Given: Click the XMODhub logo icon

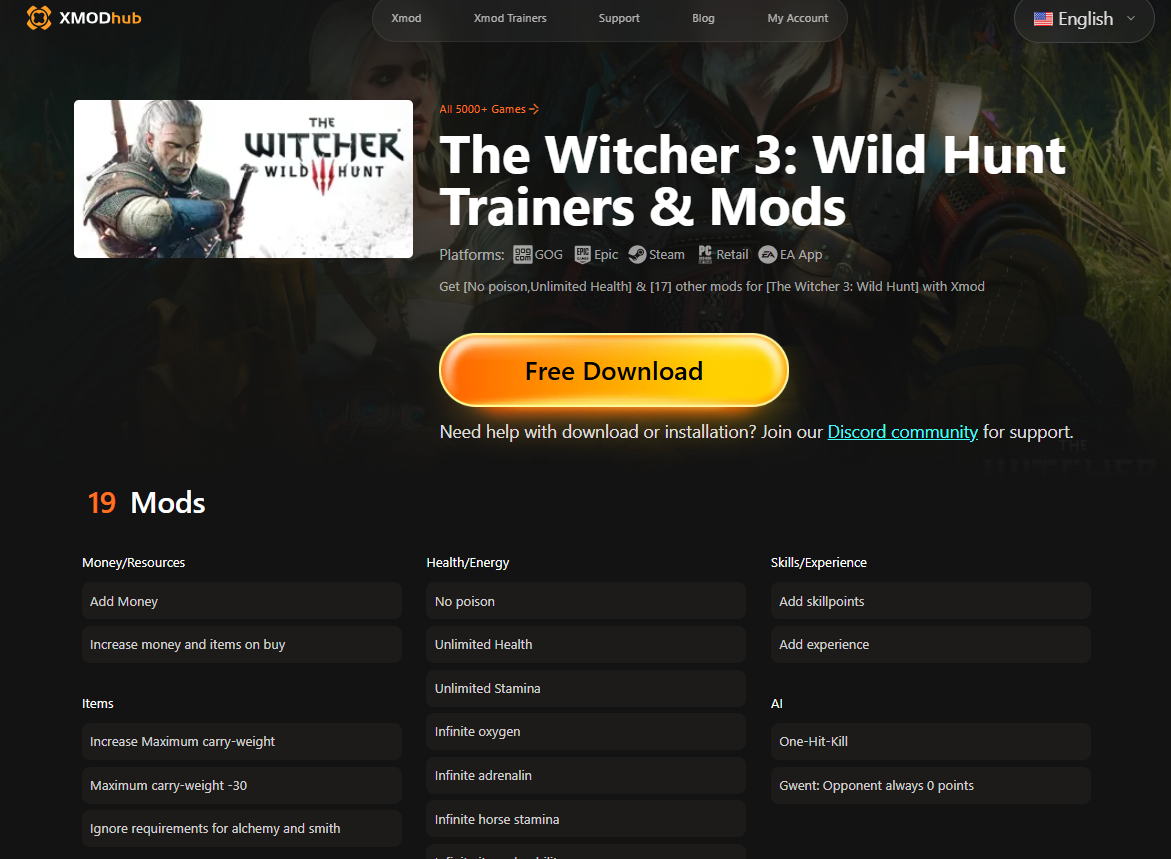Looking at the screenshot, I should click(39, 18).
